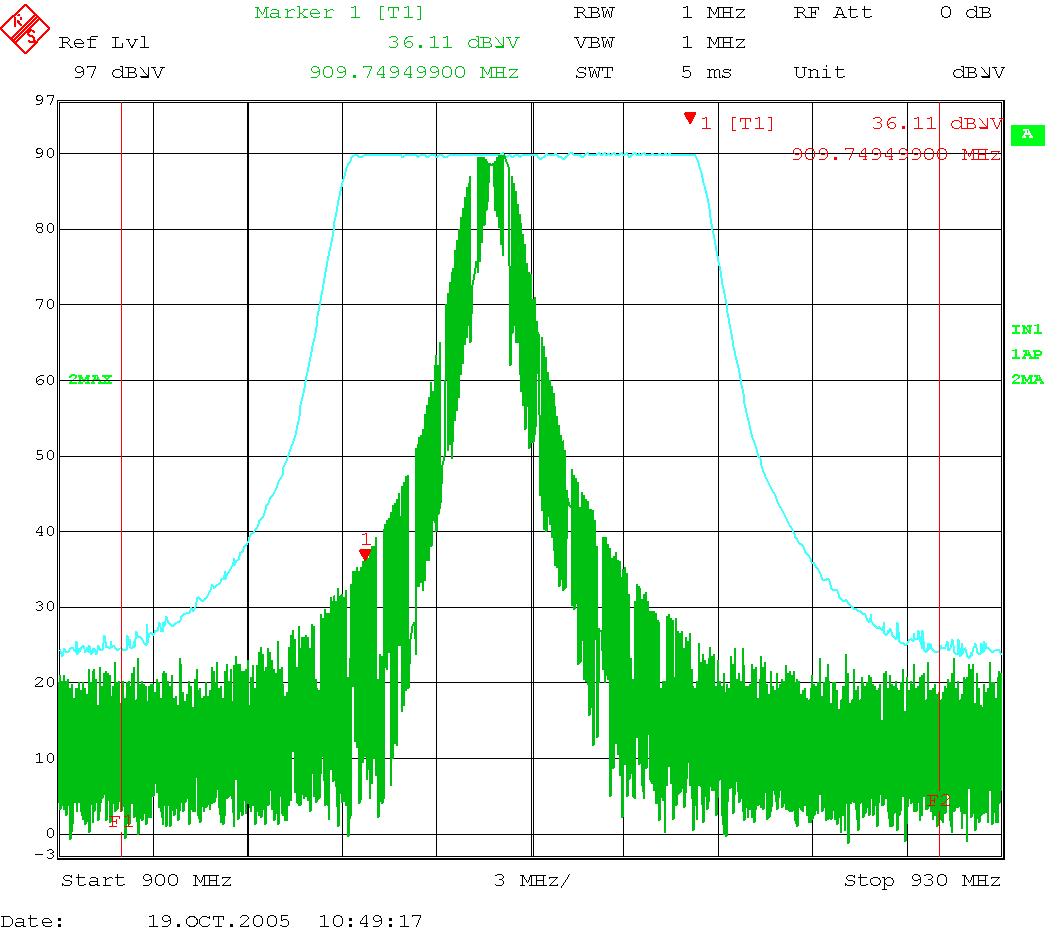1058x932 pixels.
Task: Click the Start 900 MHz frequency label
Action: (146, 880)
